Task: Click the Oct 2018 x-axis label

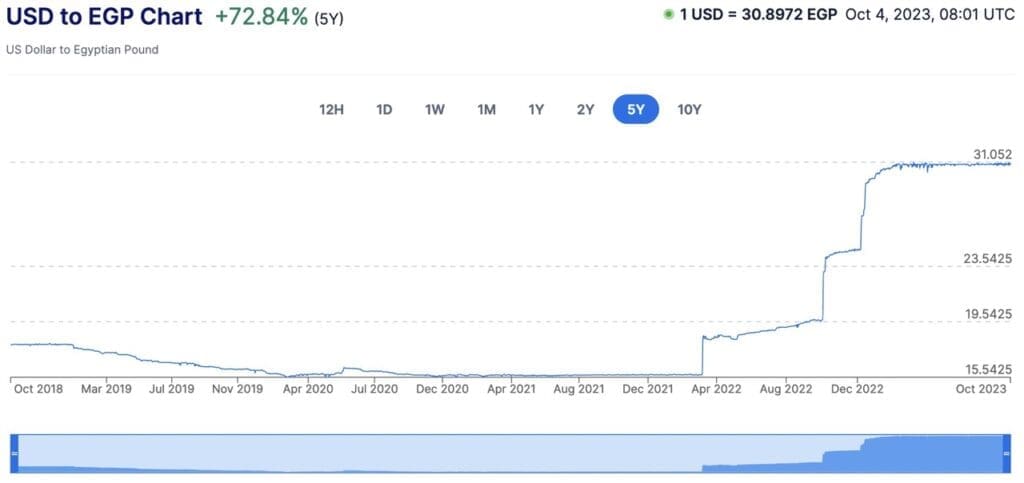Action: [38, 389]
